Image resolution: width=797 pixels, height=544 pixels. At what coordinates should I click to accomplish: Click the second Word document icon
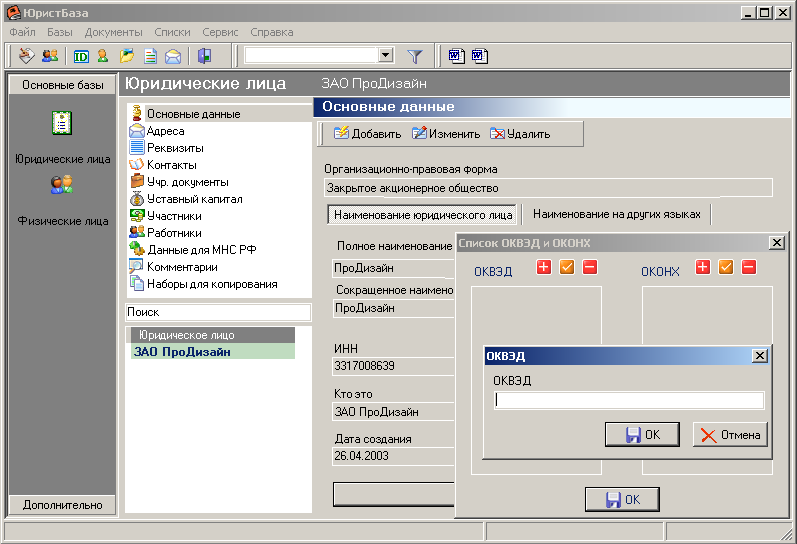point(480,55)
